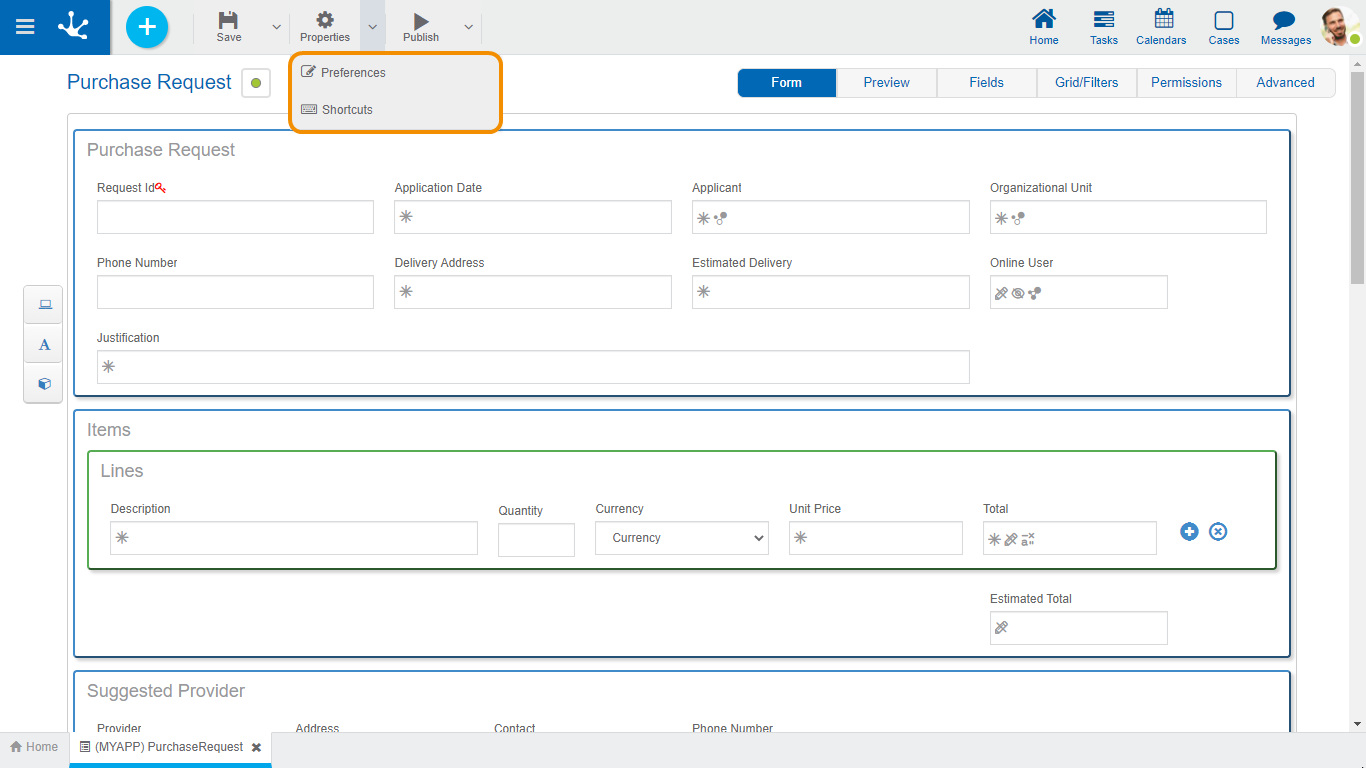Image resolution: width=1366 pixels, height=768 pixels.
Task: Switch to the Form tab
Action: [x=787, y=83]
